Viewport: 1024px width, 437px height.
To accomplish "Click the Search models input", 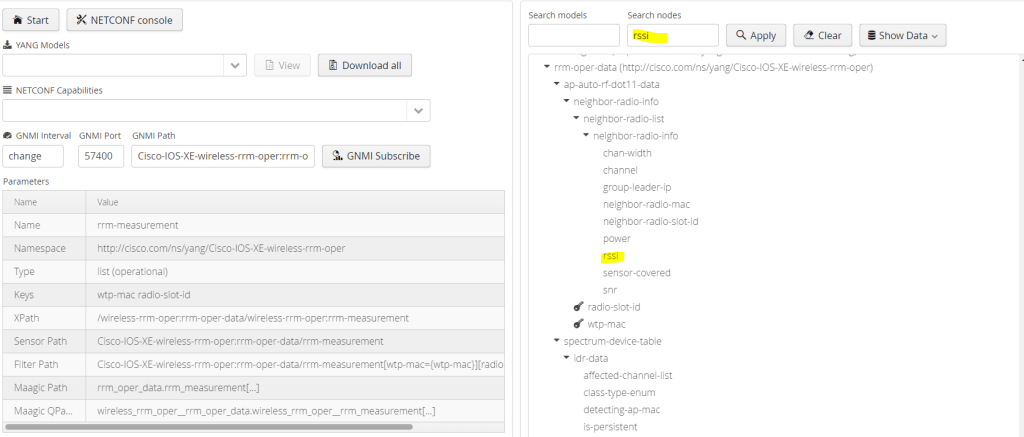I will [x=573, y=35].
